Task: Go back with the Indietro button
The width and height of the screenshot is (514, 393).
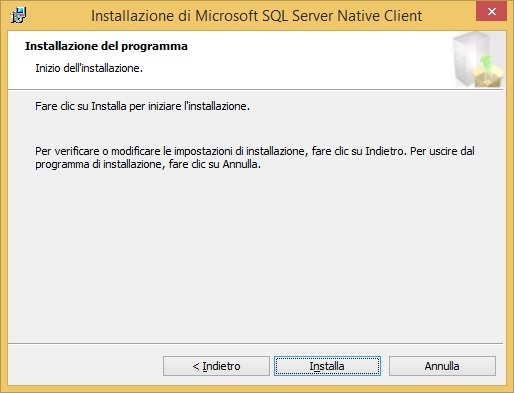Action: click(x=216, y=366)
